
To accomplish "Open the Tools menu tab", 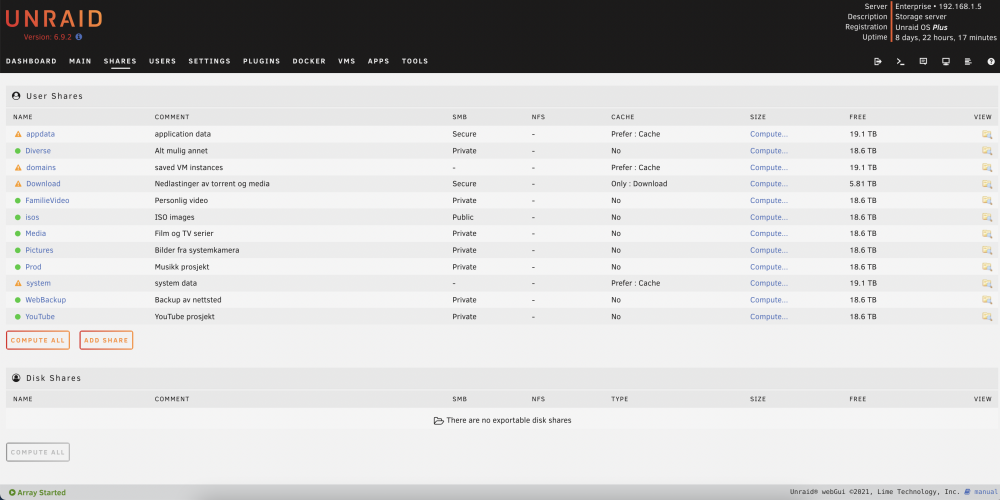I will pos(415,61).
